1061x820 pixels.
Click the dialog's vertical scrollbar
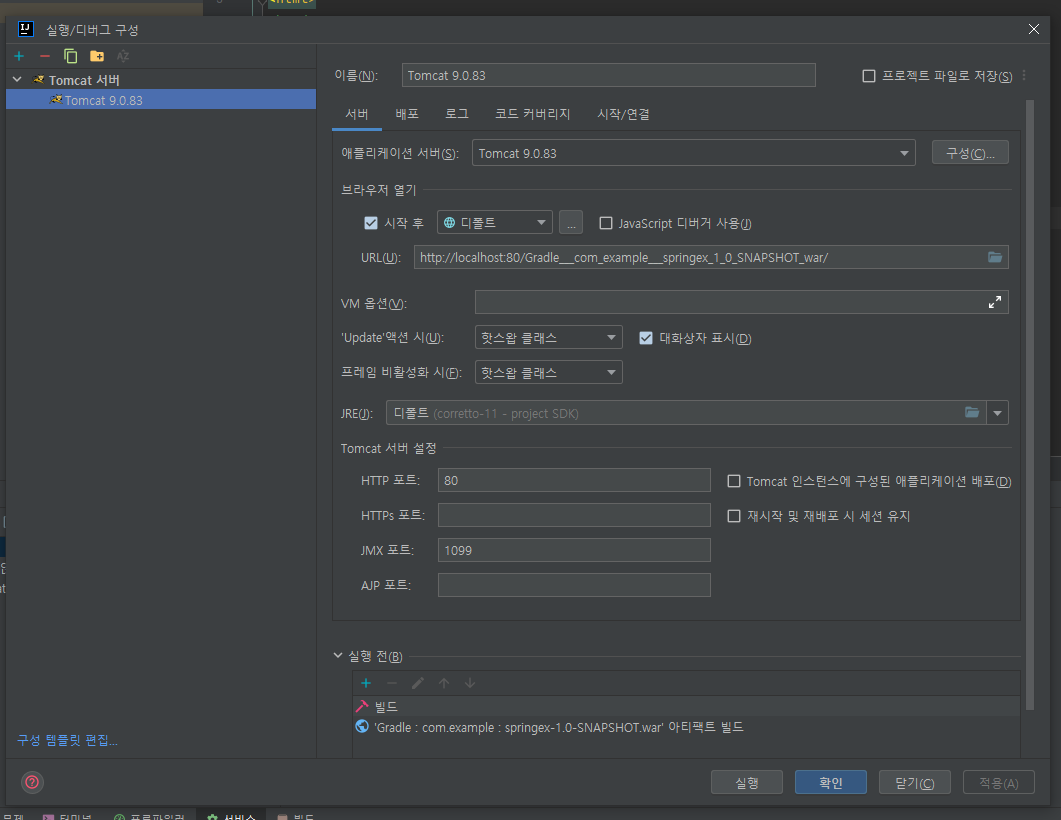[1030, 405]
